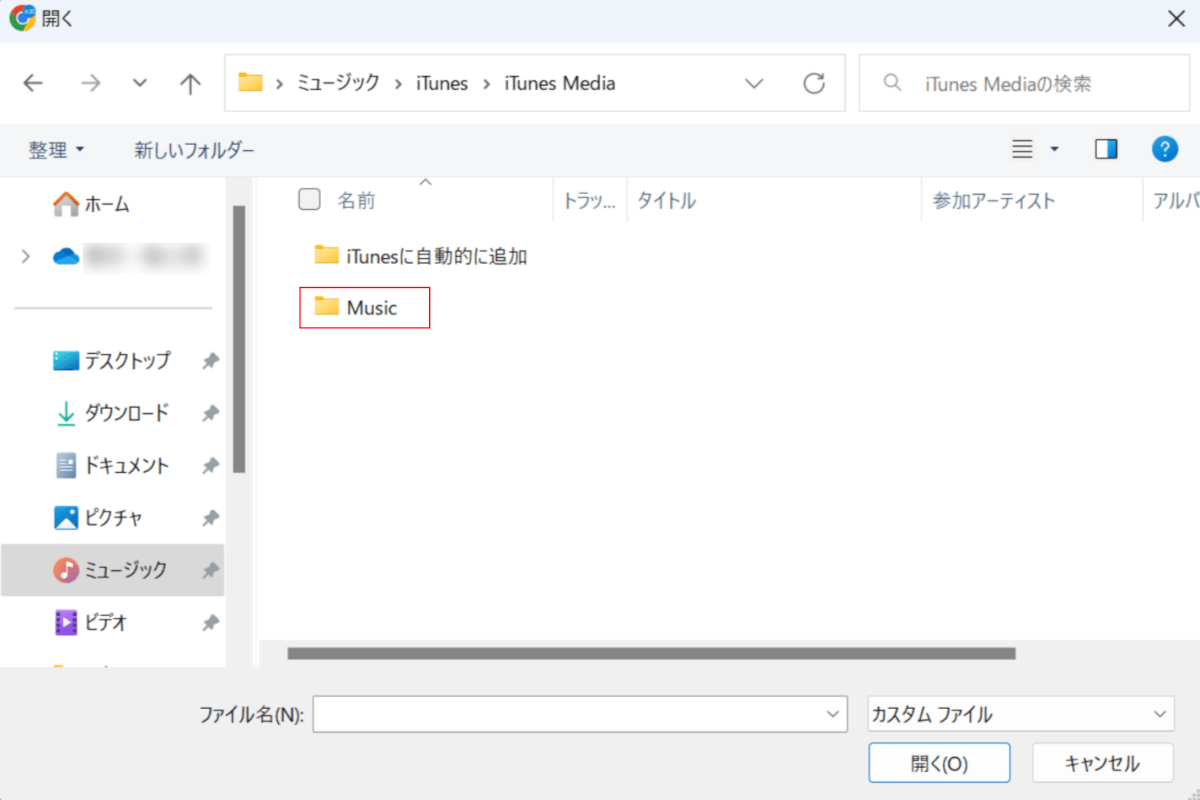Screen dimensions: 1200x800
Task: Sort by 名前 column header
Action: [356, 201]
